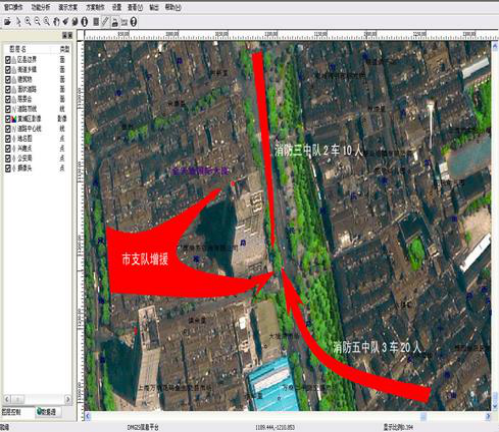This screenshot has width=499, height=432.
Task: Click the last info icon in toolbar
Action: pyautogui.click(x=133, y=22)
